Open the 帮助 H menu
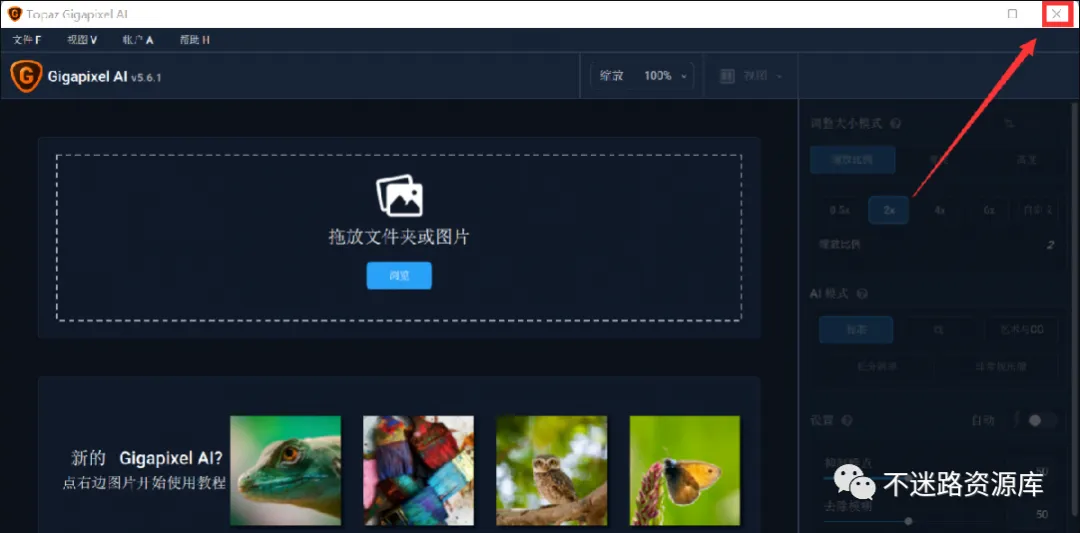The image size is (1080, 533). coord(194,40)
